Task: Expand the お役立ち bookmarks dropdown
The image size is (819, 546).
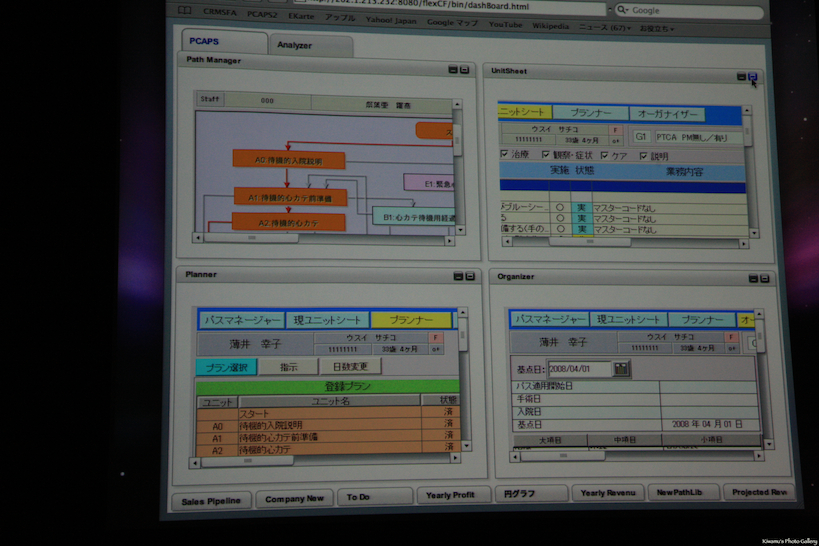Action: pos(657,28)
